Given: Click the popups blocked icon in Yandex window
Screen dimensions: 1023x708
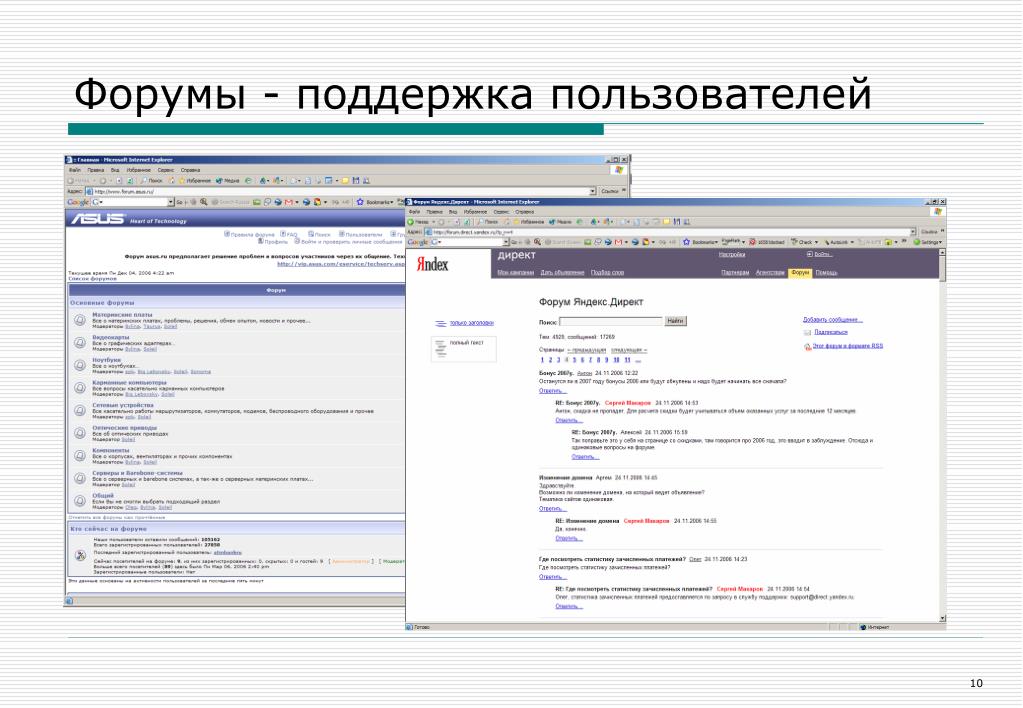Looking at the screenshot, I should click(752, 242).
